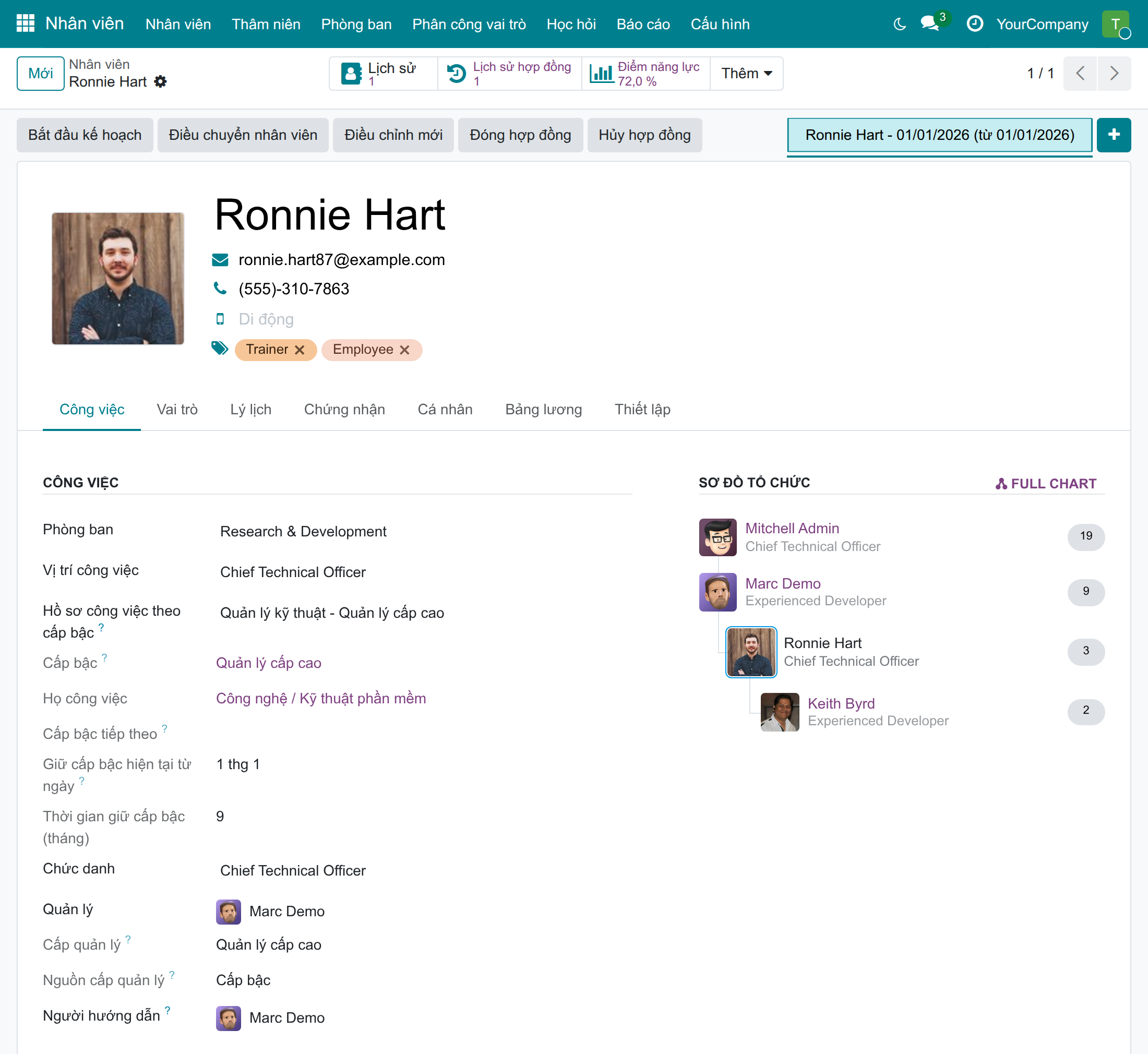Open Lịch sử hợp đồng stat button
The image size is (1148, 1054).
[x=509, y=73]
